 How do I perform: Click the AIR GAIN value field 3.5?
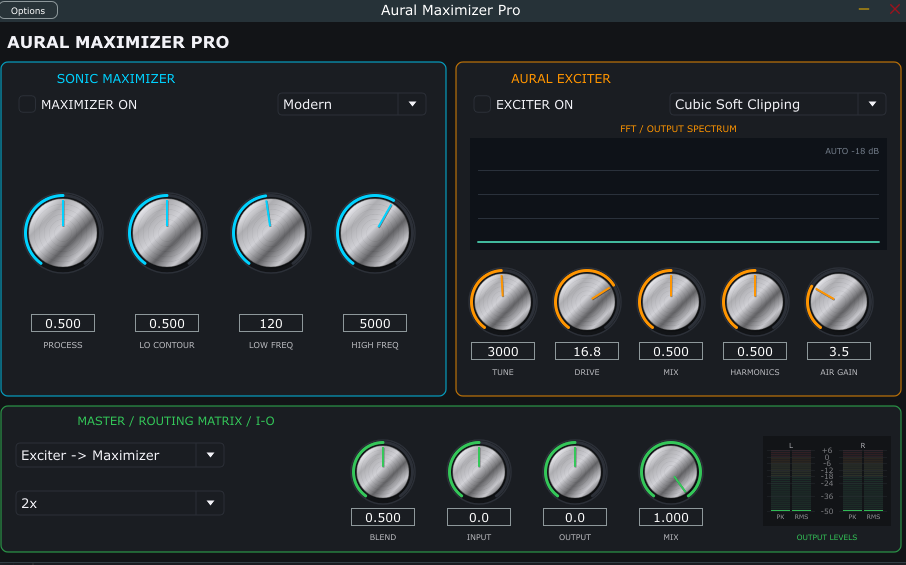click(839, 351)
